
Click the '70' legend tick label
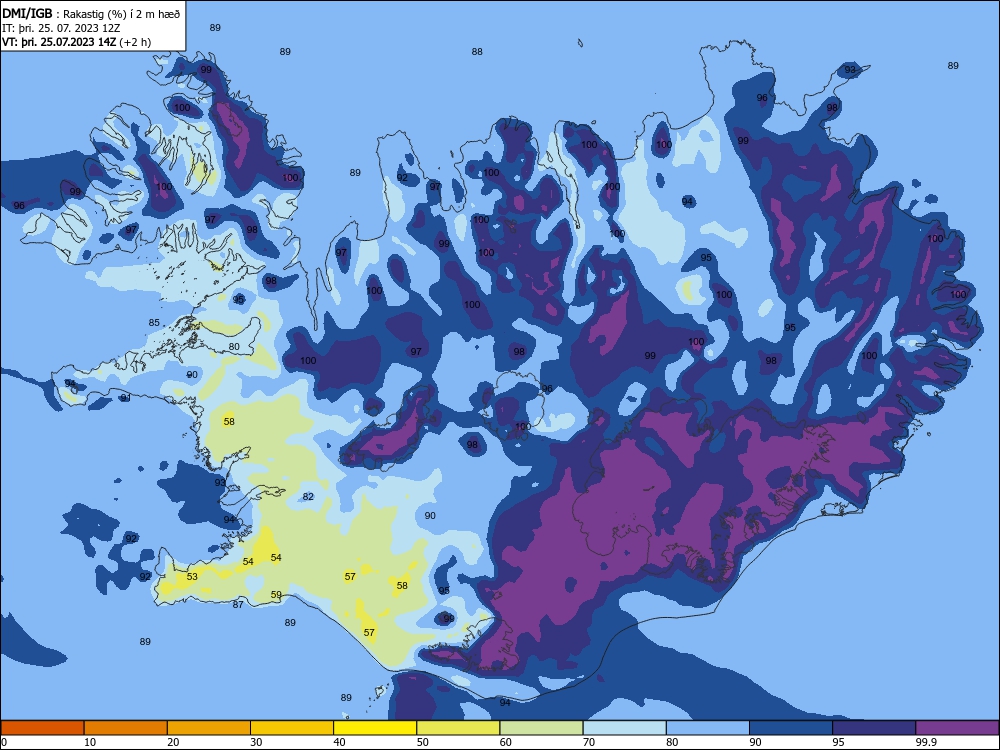pos(589,742)
